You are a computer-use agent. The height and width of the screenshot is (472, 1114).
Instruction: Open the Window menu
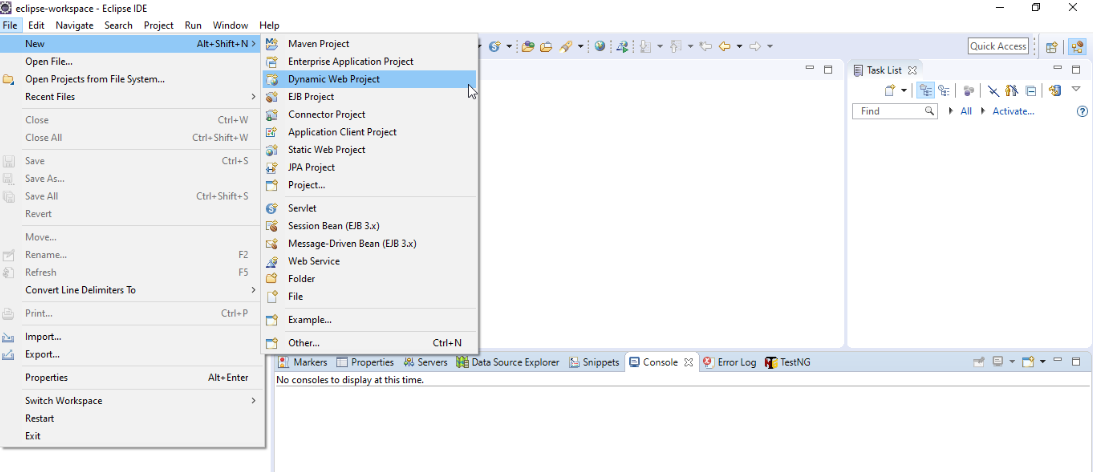(230, 25)
